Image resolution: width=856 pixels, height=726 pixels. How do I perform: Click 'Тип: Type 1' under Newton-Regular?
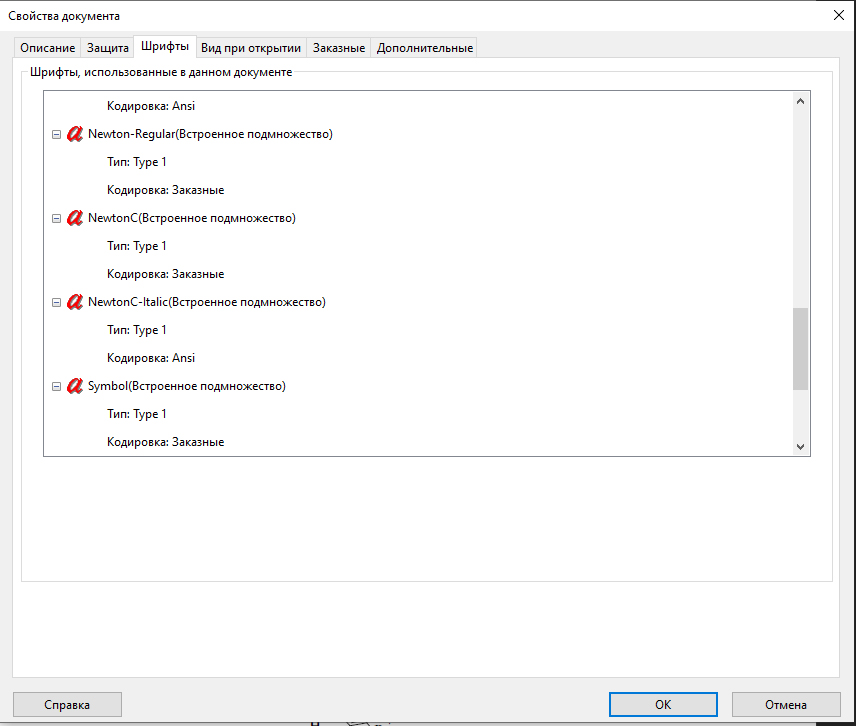136,162
